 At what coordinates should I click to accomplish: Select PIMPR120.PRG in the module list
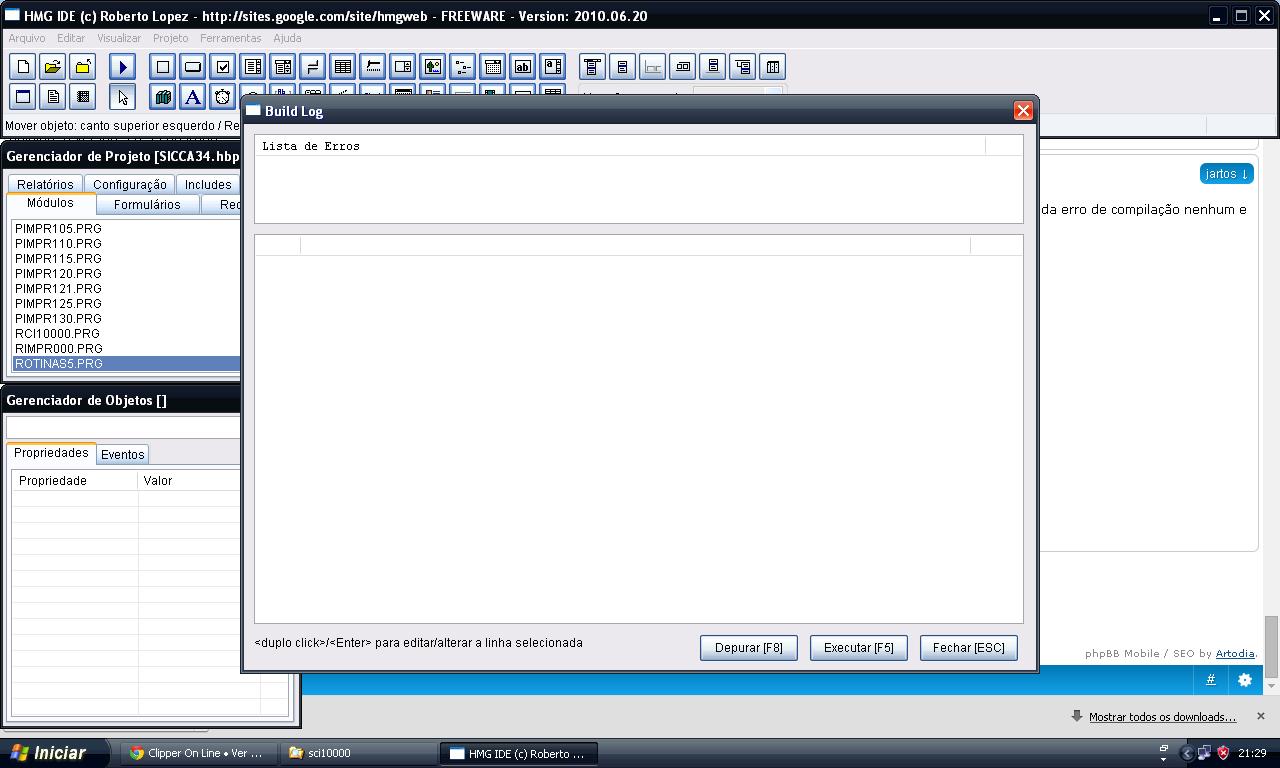tap(127, 273)
